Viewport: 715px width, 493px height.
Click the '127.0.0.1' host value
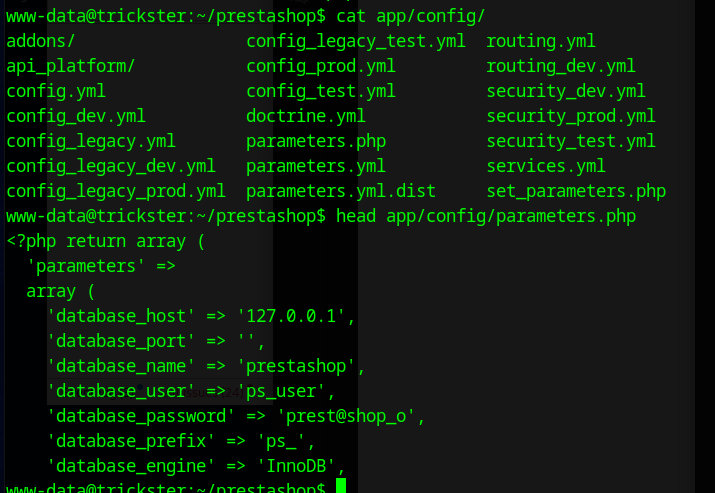[x=296, y=316]
